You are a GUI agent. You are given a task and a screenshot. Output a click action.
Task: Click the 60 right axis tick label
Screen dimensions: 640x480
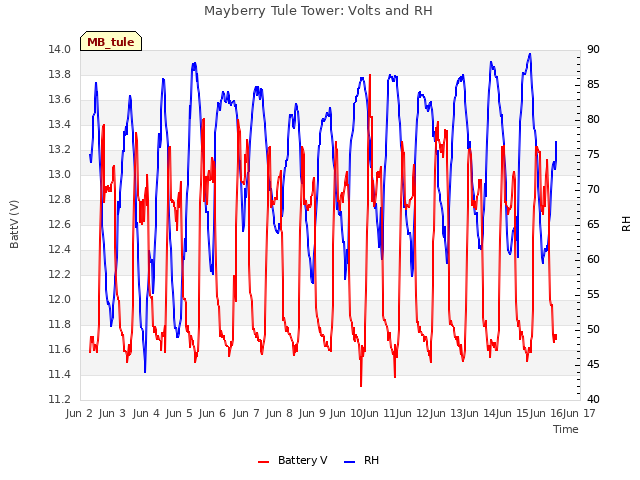593,260
